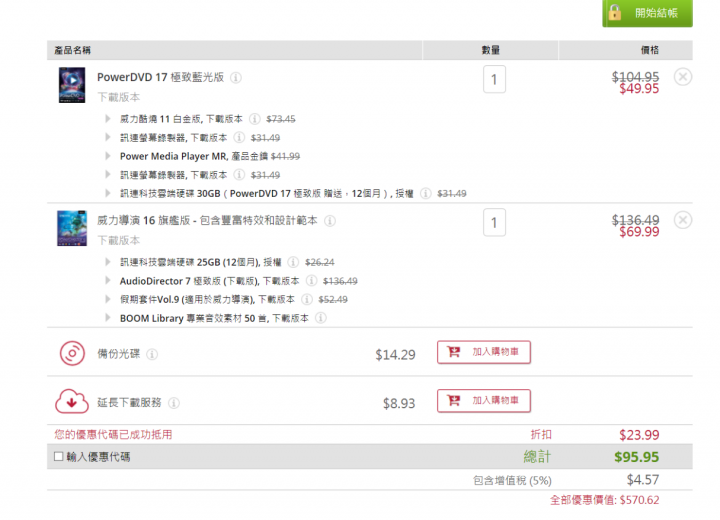Click the $49.95 sale price

(x=639, y=89)
